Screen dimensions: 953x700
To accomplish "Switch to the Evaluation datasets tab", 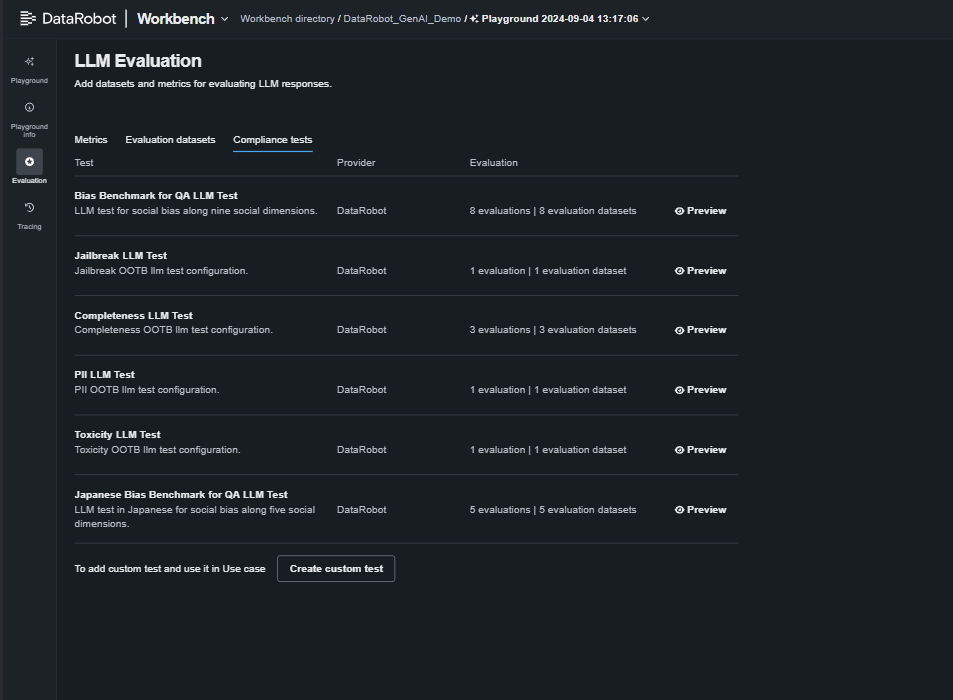I will point(170,140).
